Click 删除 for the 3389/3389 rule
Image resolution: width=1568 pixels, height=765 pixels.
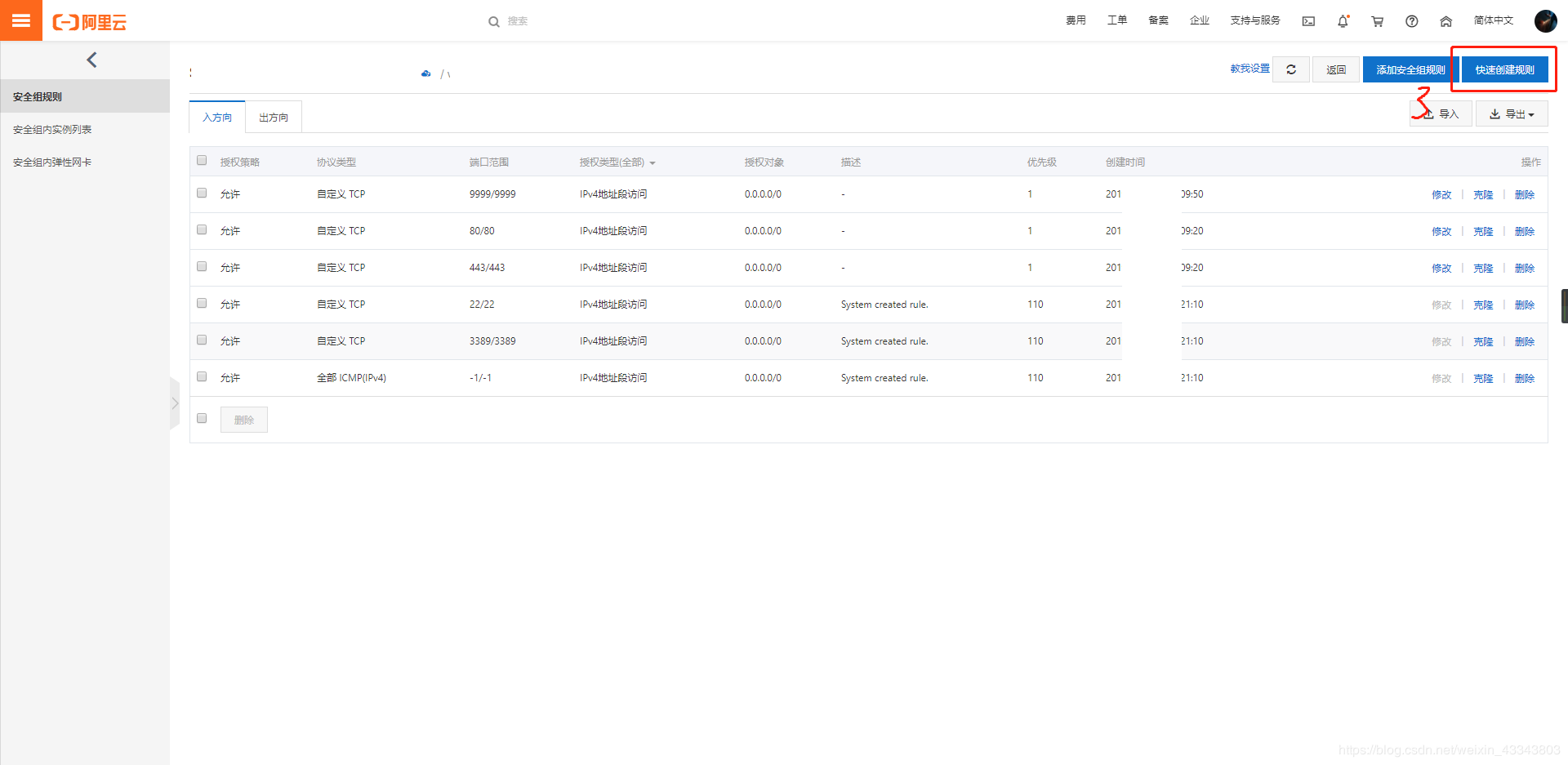pyautogui.click(x=1525, y=341)
